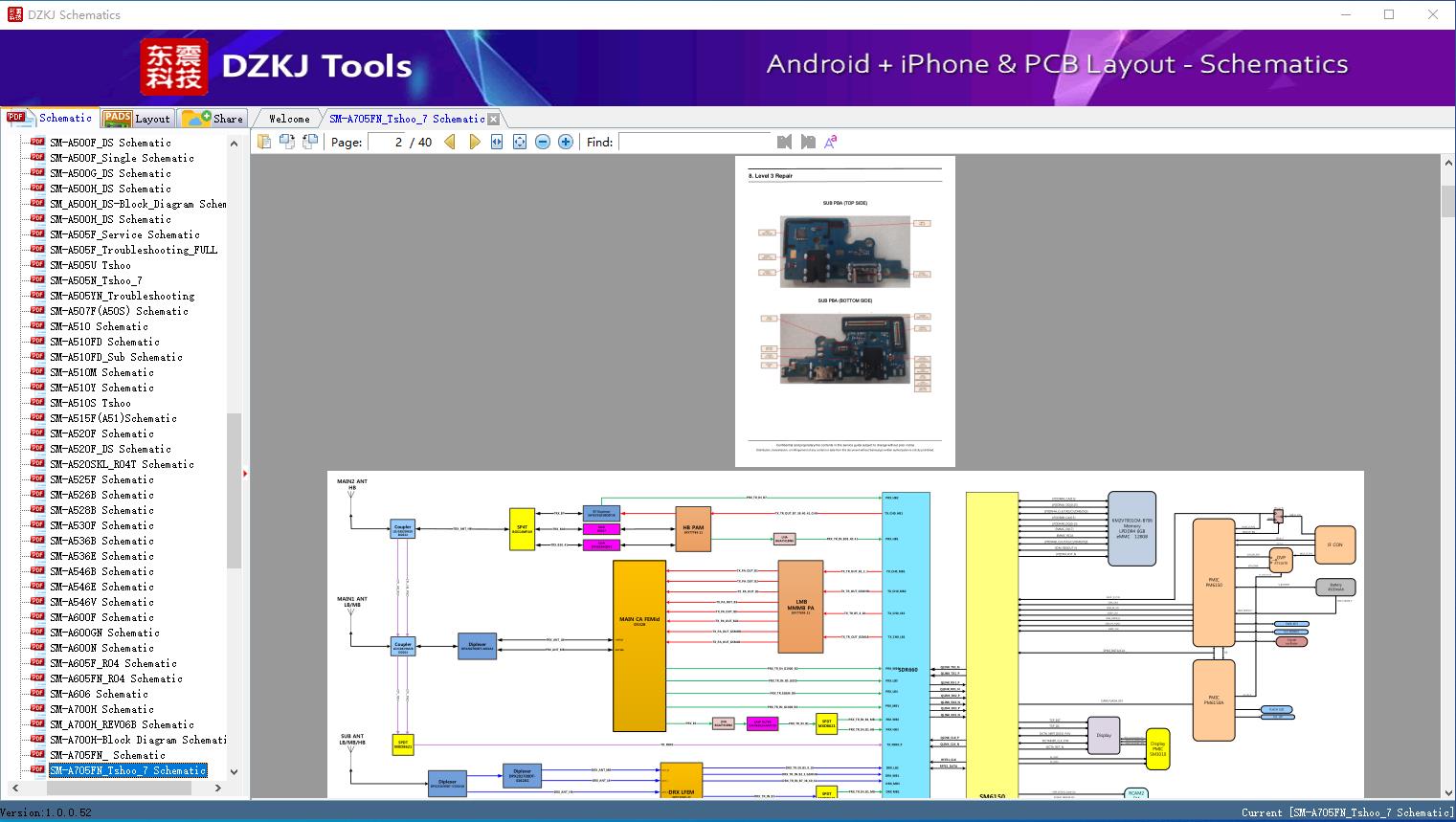Screen dimensions: 1456x822
Task: Open SM-A500F_DS Schematic in the tree
Action: [110, 143]
